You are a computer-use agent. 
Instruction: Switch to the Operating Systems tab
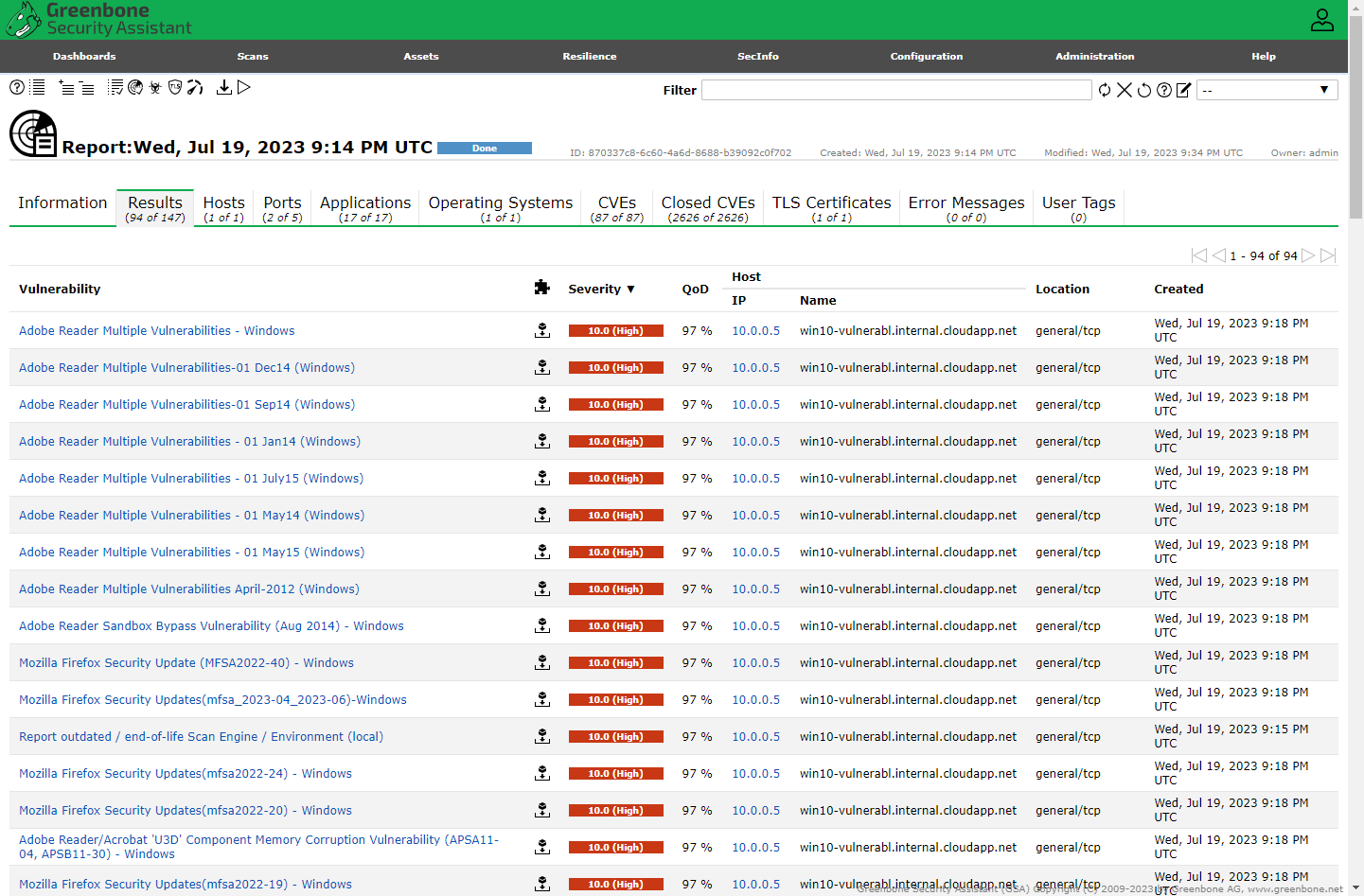501,208
